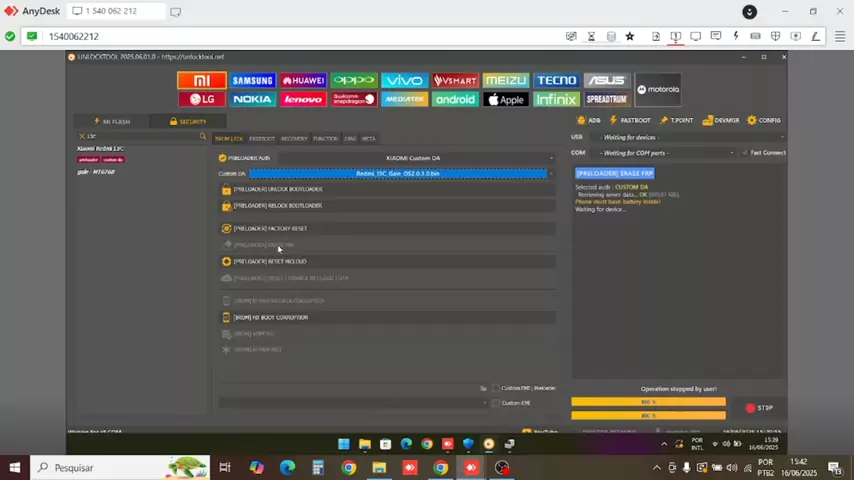
Task: Switch to the FASTBOOT function tab
Action: tap(262, 139)
